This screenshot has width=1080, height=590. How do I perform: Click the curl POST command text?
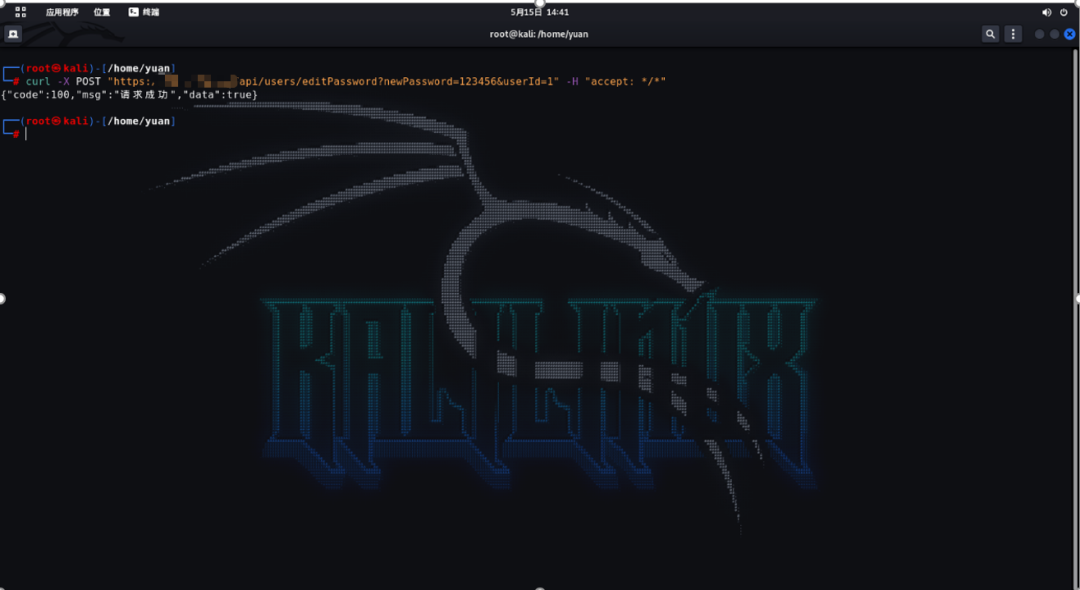point(346,81)
